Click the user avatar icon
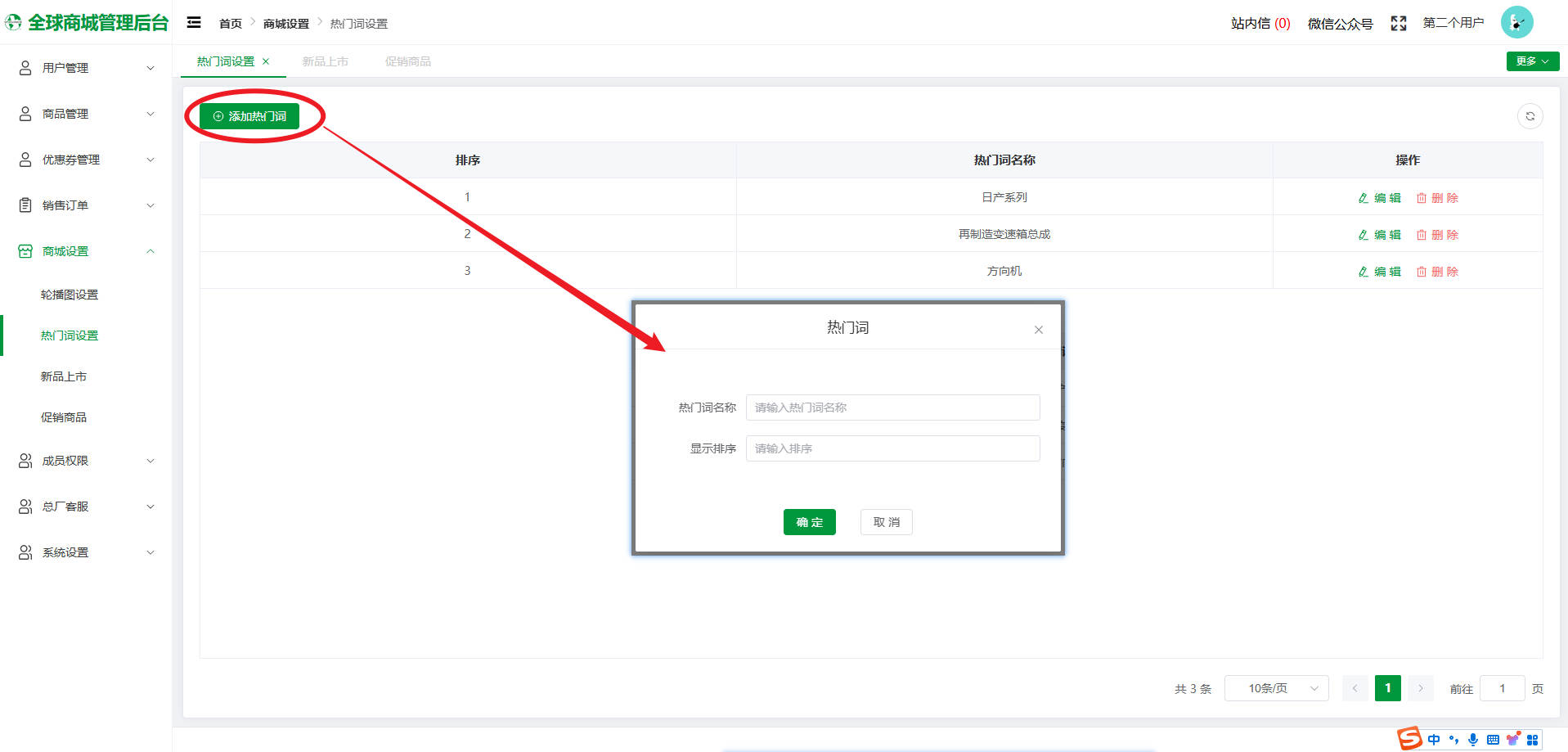1568x752 pixels. click(x=1516, y=23)
